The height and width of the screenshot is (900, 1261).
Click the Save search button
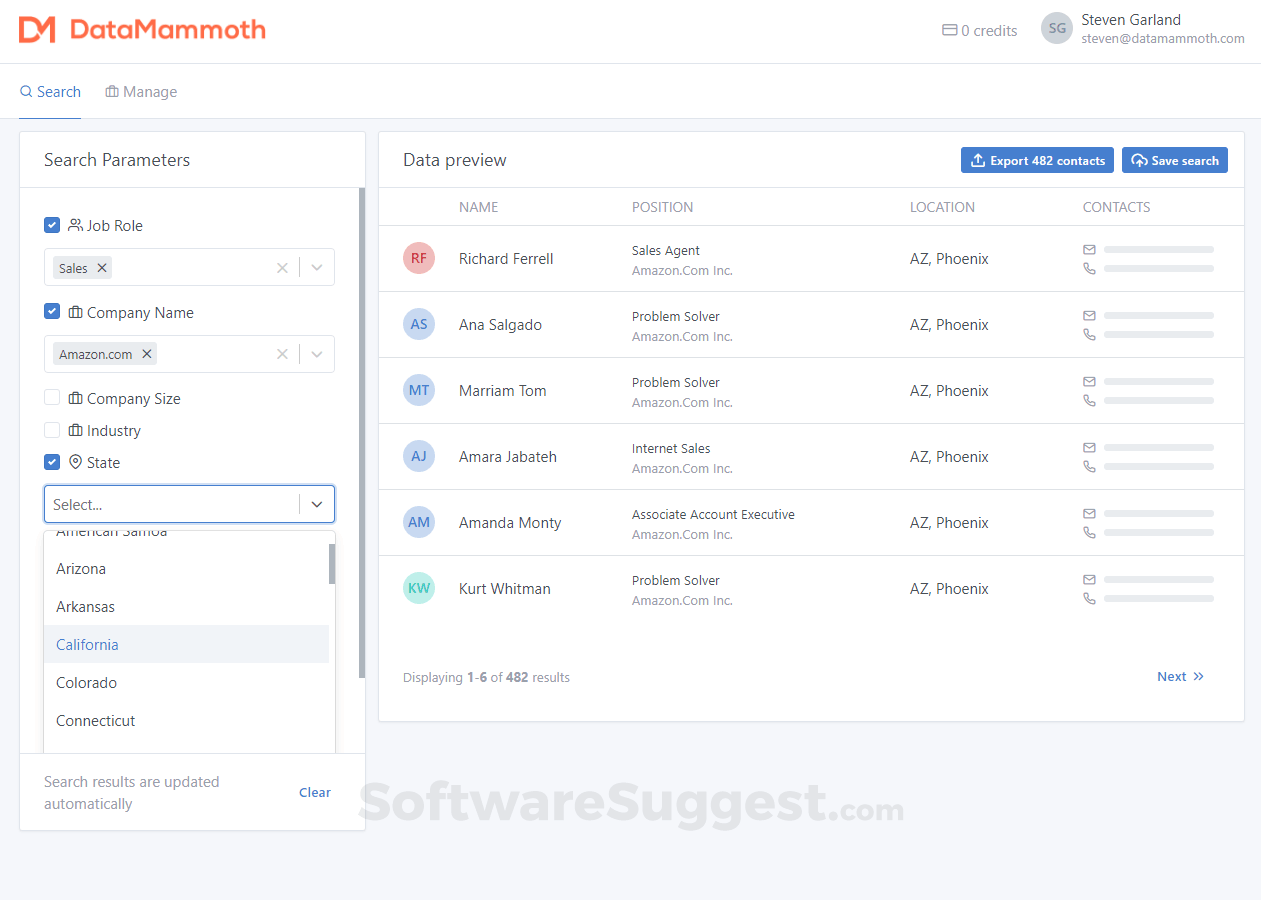point(1174,160)
